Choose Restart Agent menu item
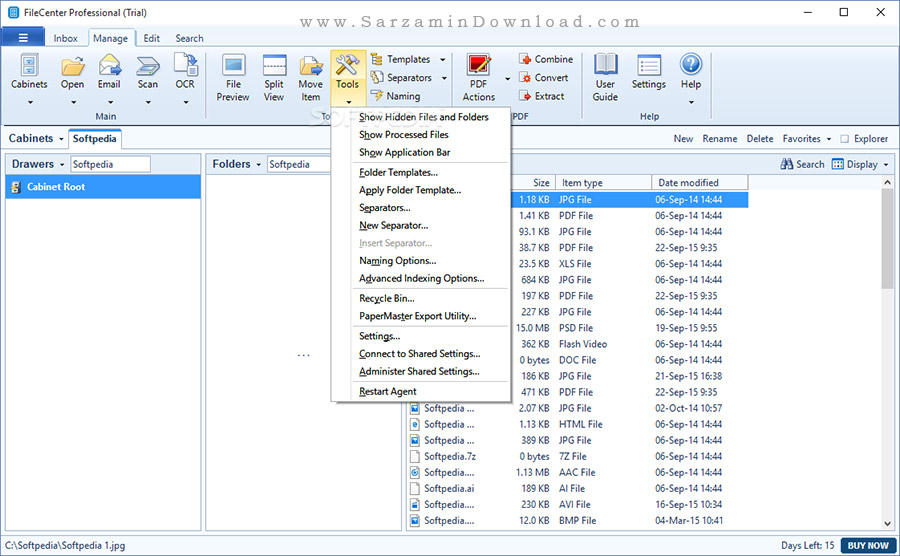Image resolution: width=900 pixels, height=556 pixels. click(388, 392)
